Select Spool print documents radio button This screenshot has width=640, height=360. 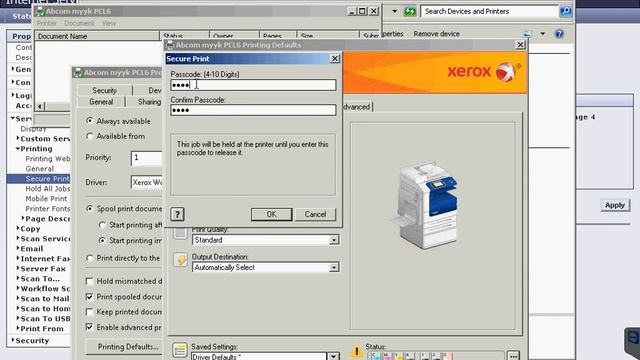point(89,209)
